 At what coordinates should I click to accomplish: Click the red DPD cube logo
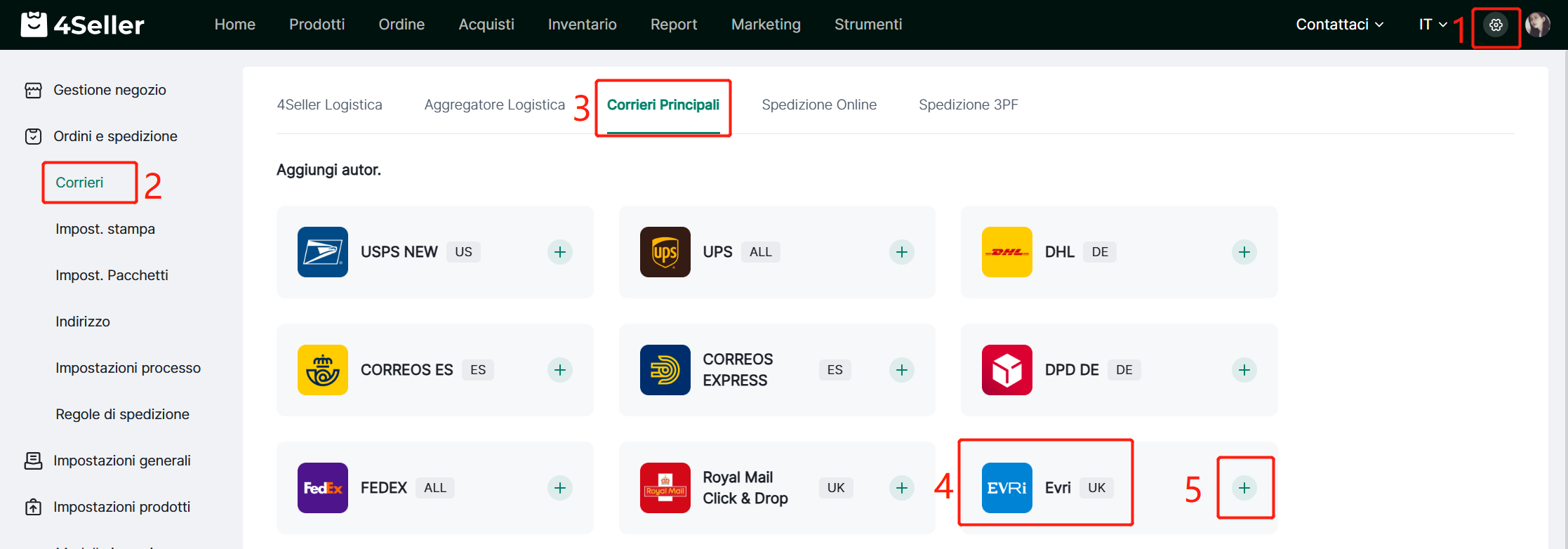click(x=1007, y=370)
